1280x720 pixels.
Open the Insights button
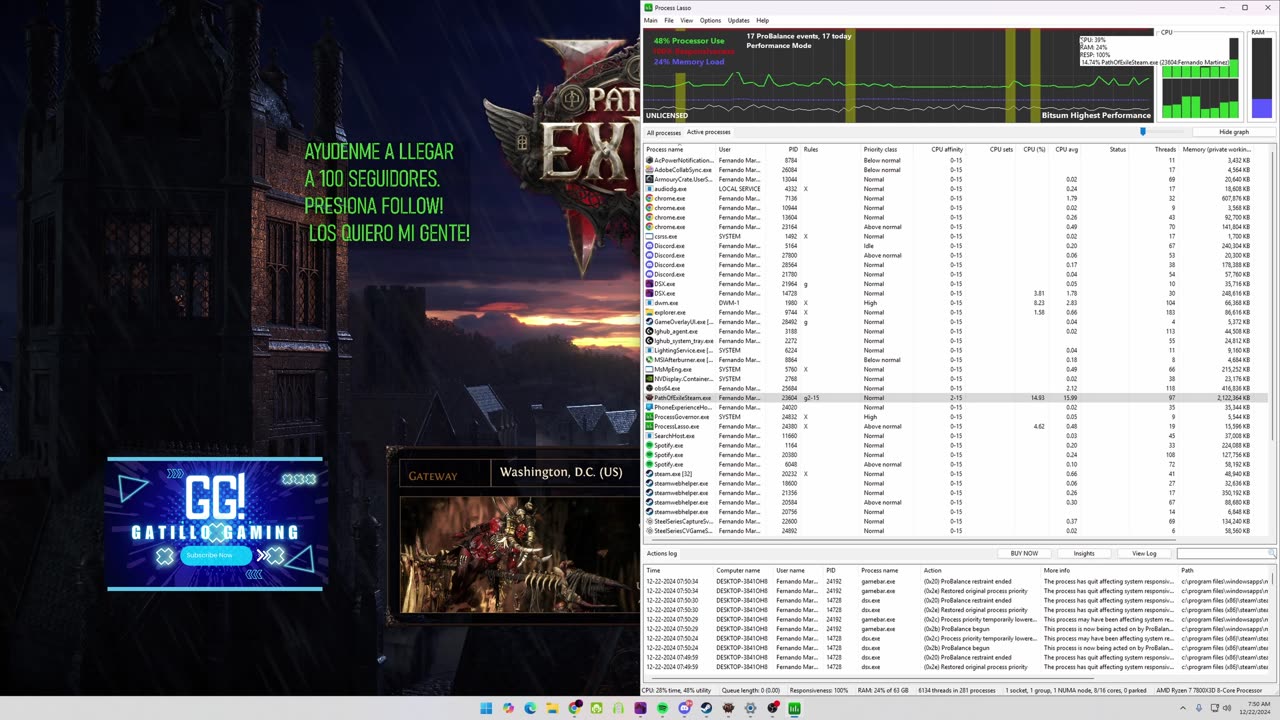(1084, 553)
